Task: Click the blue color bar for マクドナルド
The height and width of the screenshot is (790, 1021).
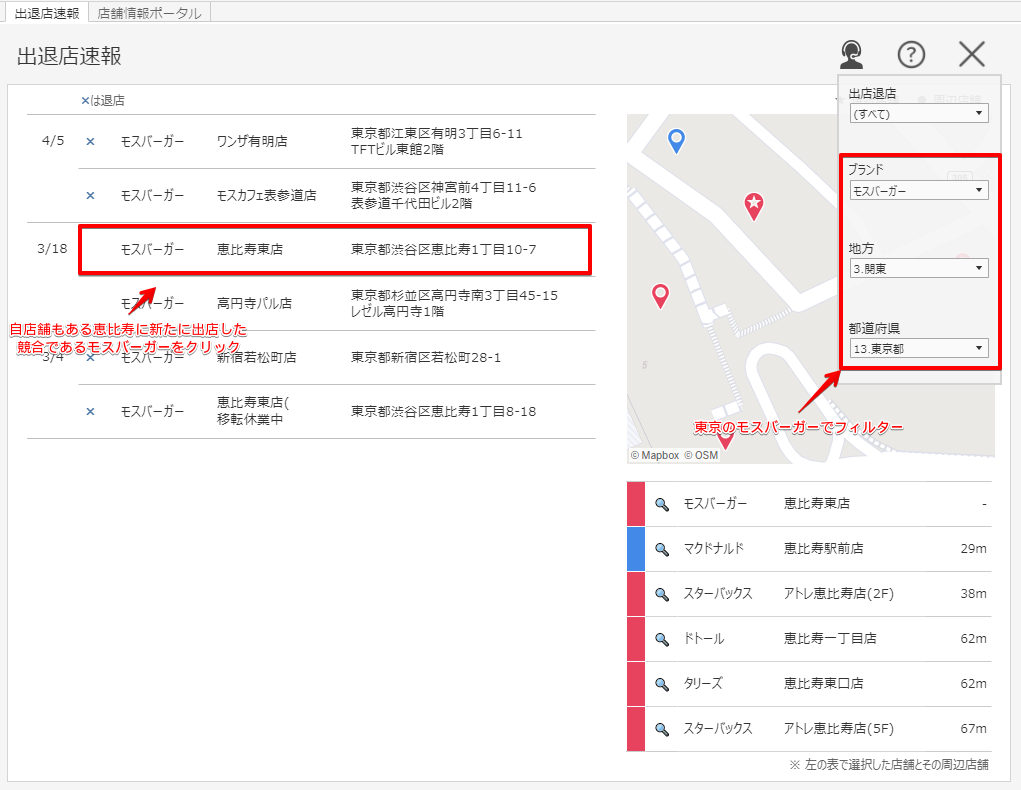Action: click(636, 549)
